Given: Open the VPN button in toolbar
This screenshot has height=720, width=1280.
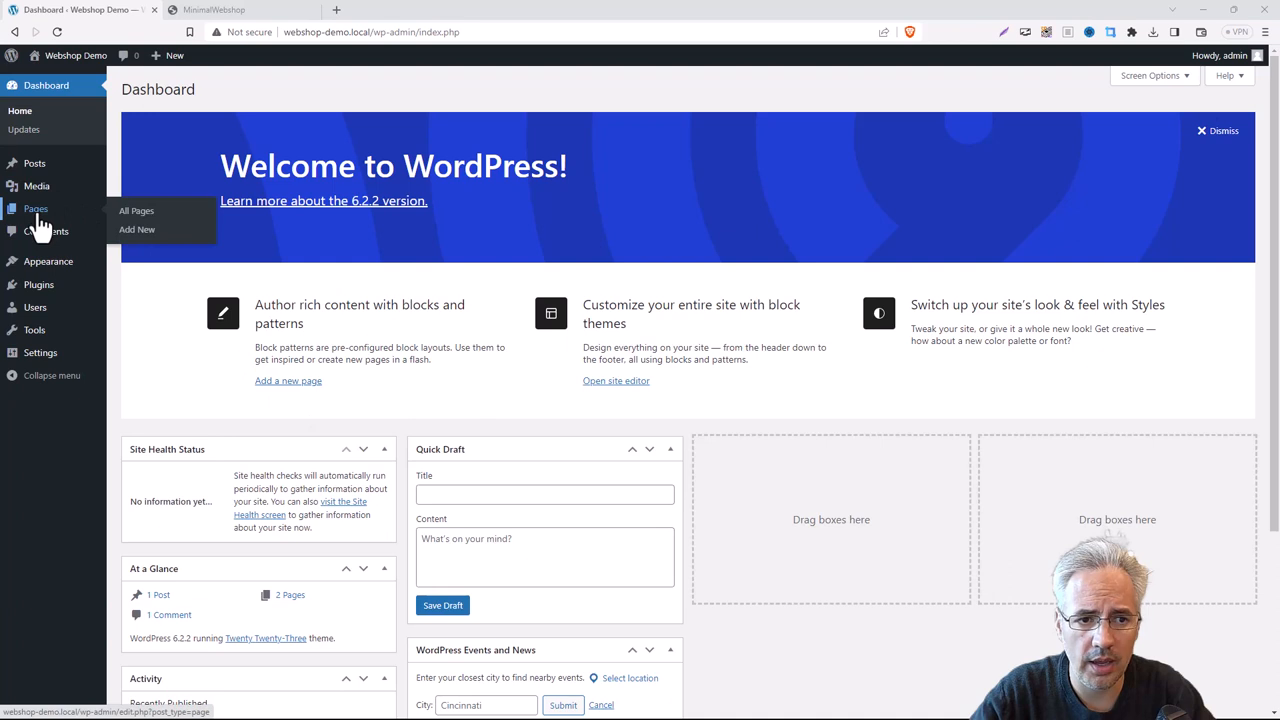Looking at the screenshot, I should [1238, 32].
